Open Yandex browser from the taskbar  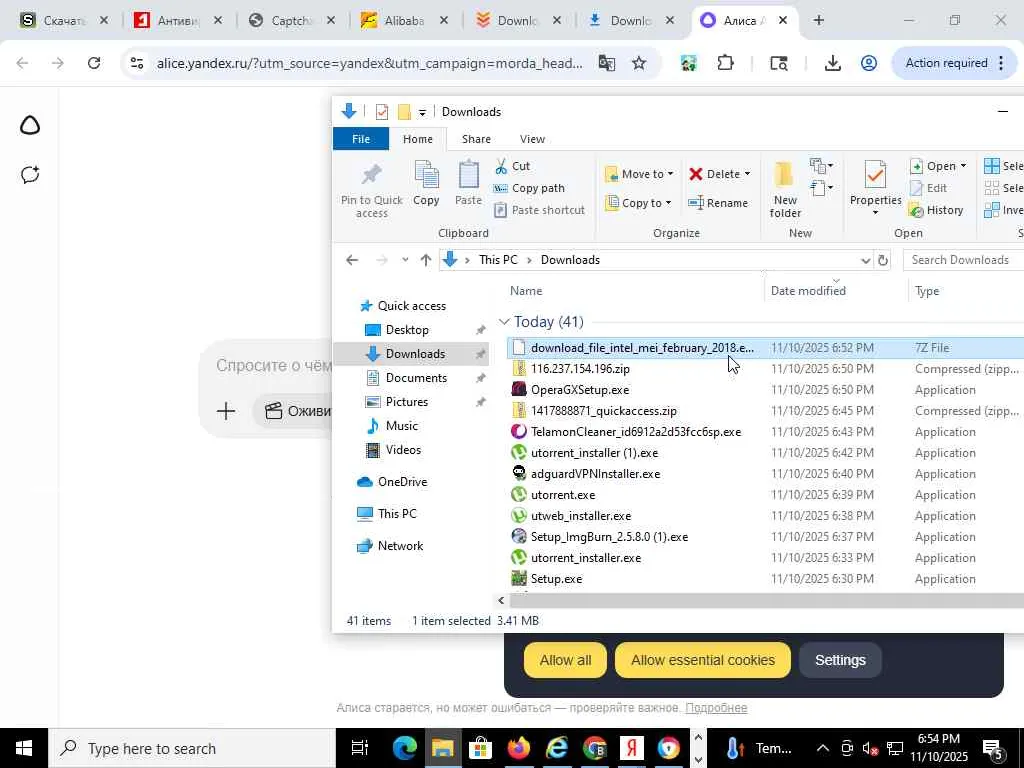(632, 748)
